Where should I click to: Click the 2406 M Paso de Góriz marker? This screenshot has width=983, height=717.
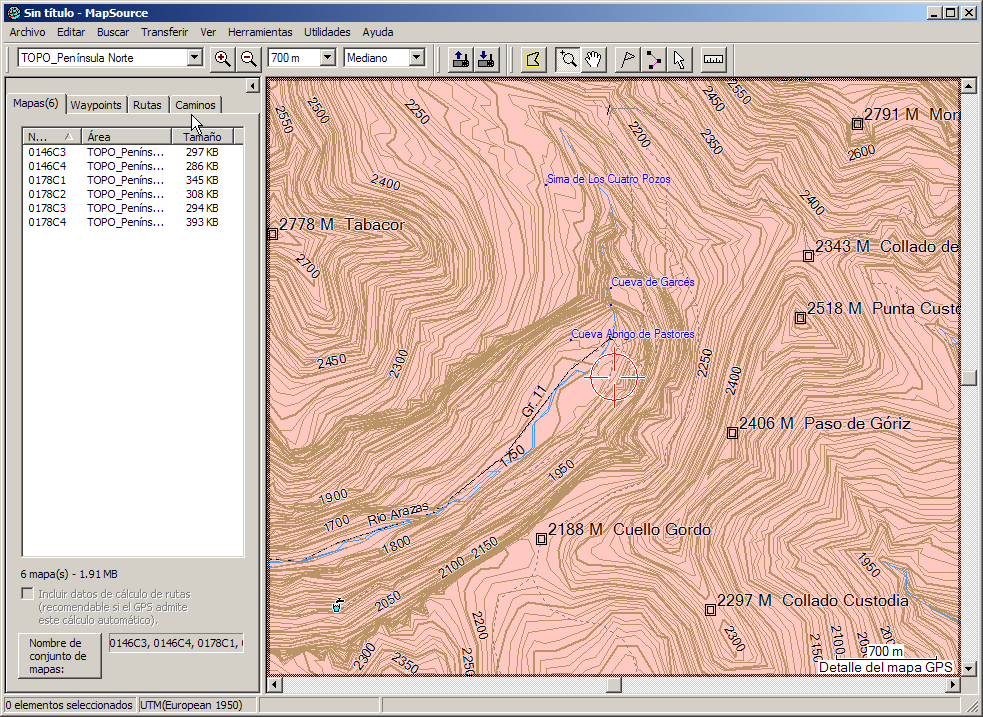point(732,432)
